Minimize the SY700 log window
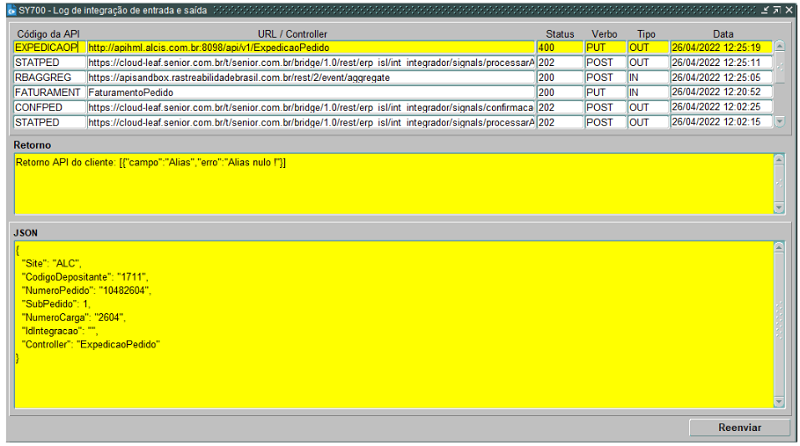 (x=765, y=10)
